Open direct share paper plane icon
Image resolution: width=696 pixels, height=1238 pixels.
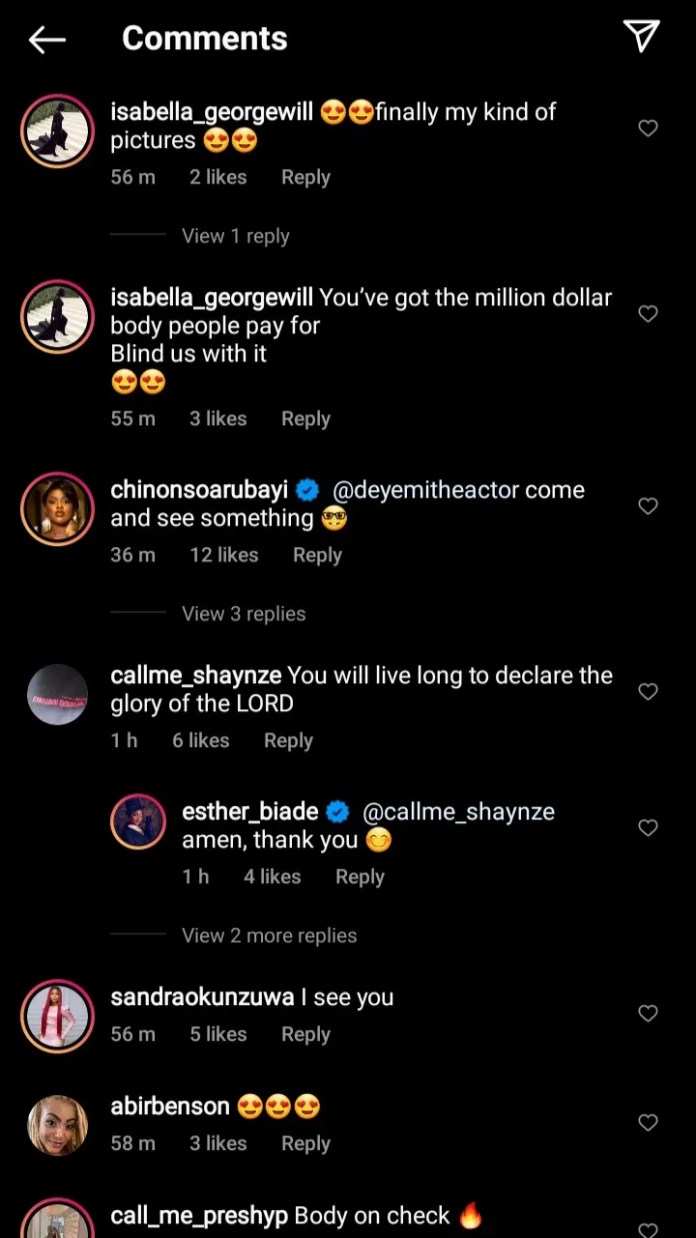641,37
